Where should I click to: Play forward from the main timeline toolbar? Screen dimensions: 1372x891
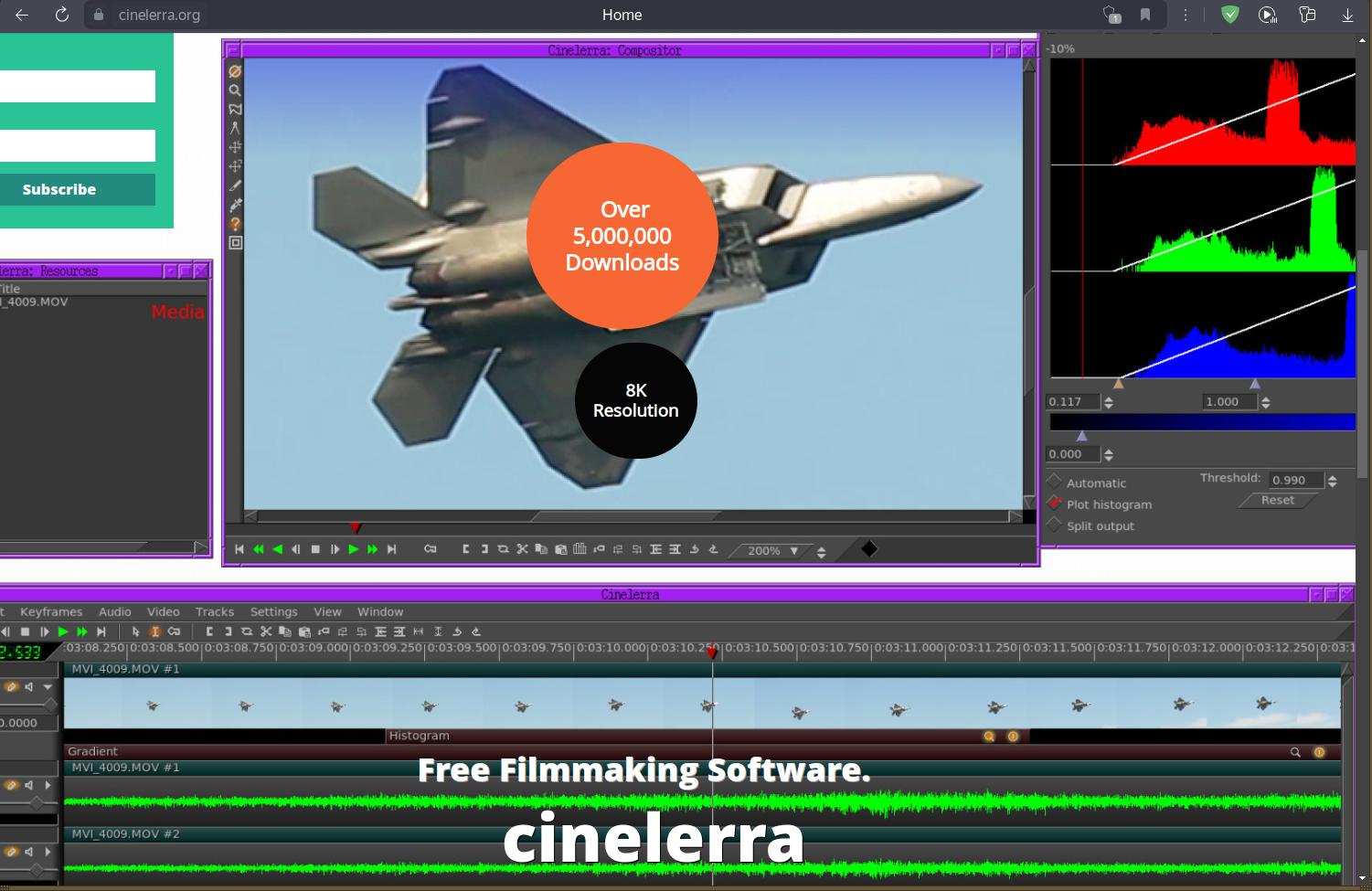63,631
